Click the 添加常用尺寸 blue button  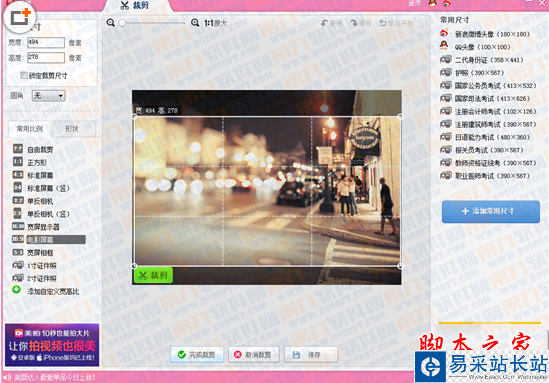point(491,211)
